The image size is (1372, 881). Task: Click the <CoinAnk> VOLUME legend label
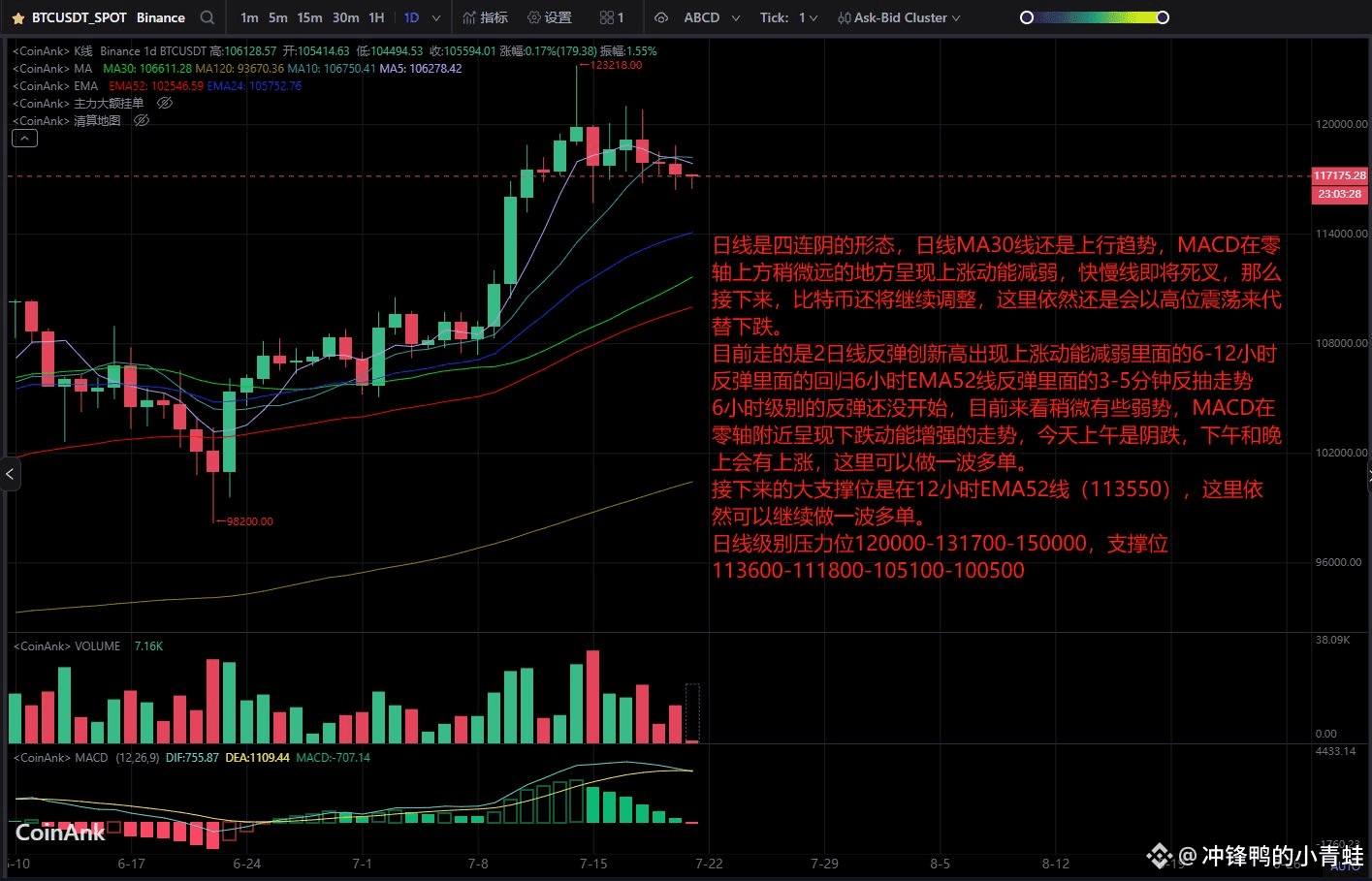tap(66, 645)
